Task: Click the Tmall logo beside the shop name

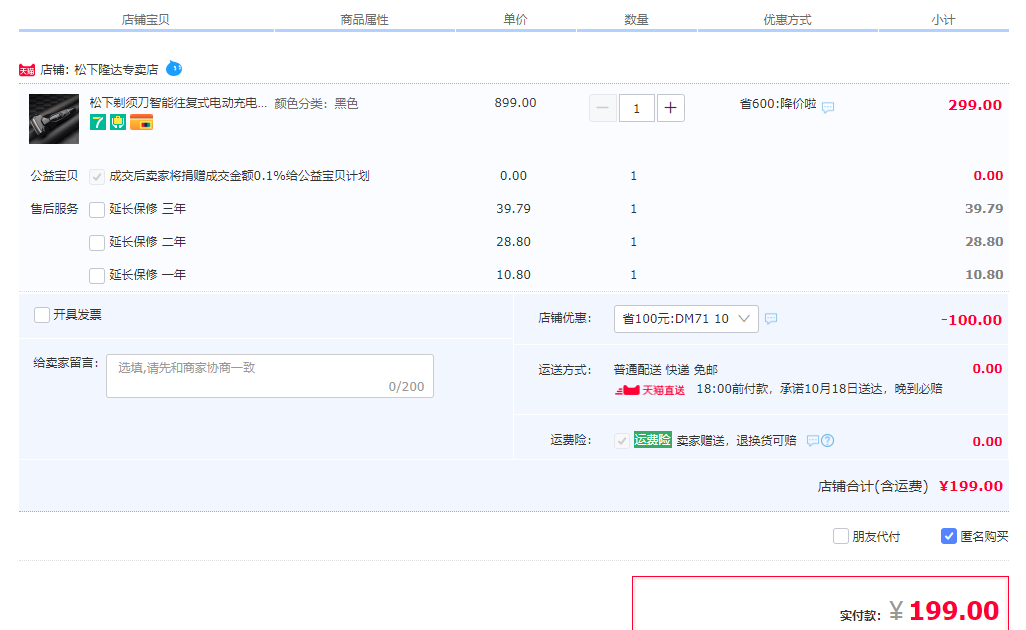Action: pyautogui.click(x=27, y=70)
